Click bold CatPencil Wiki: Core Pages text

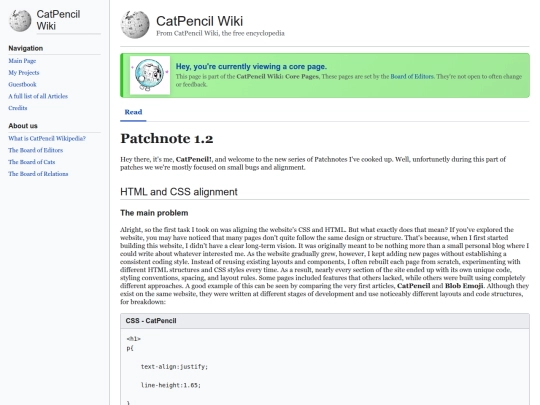point(278,76)
